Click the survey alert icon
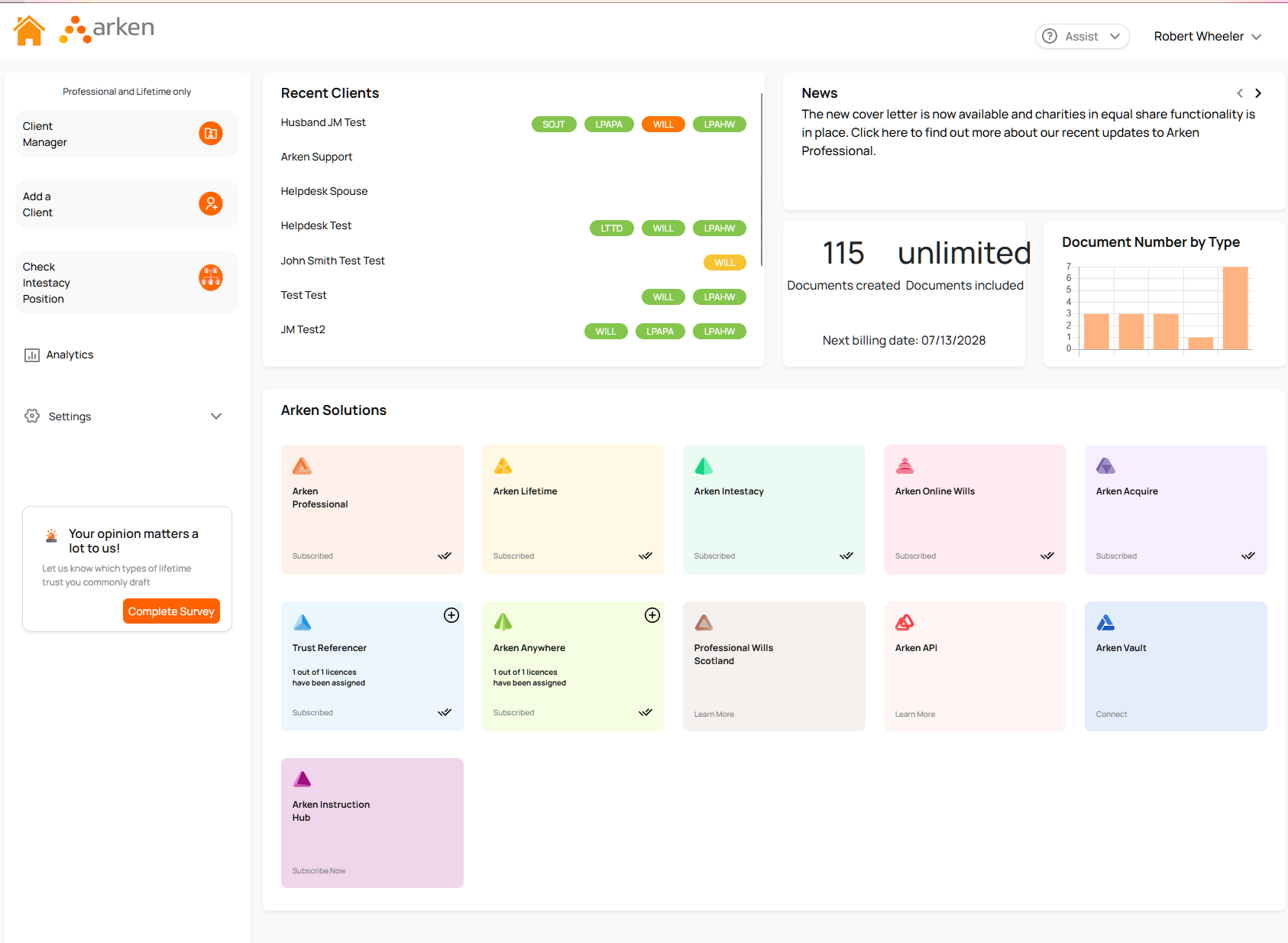 (x=51, y=536)
